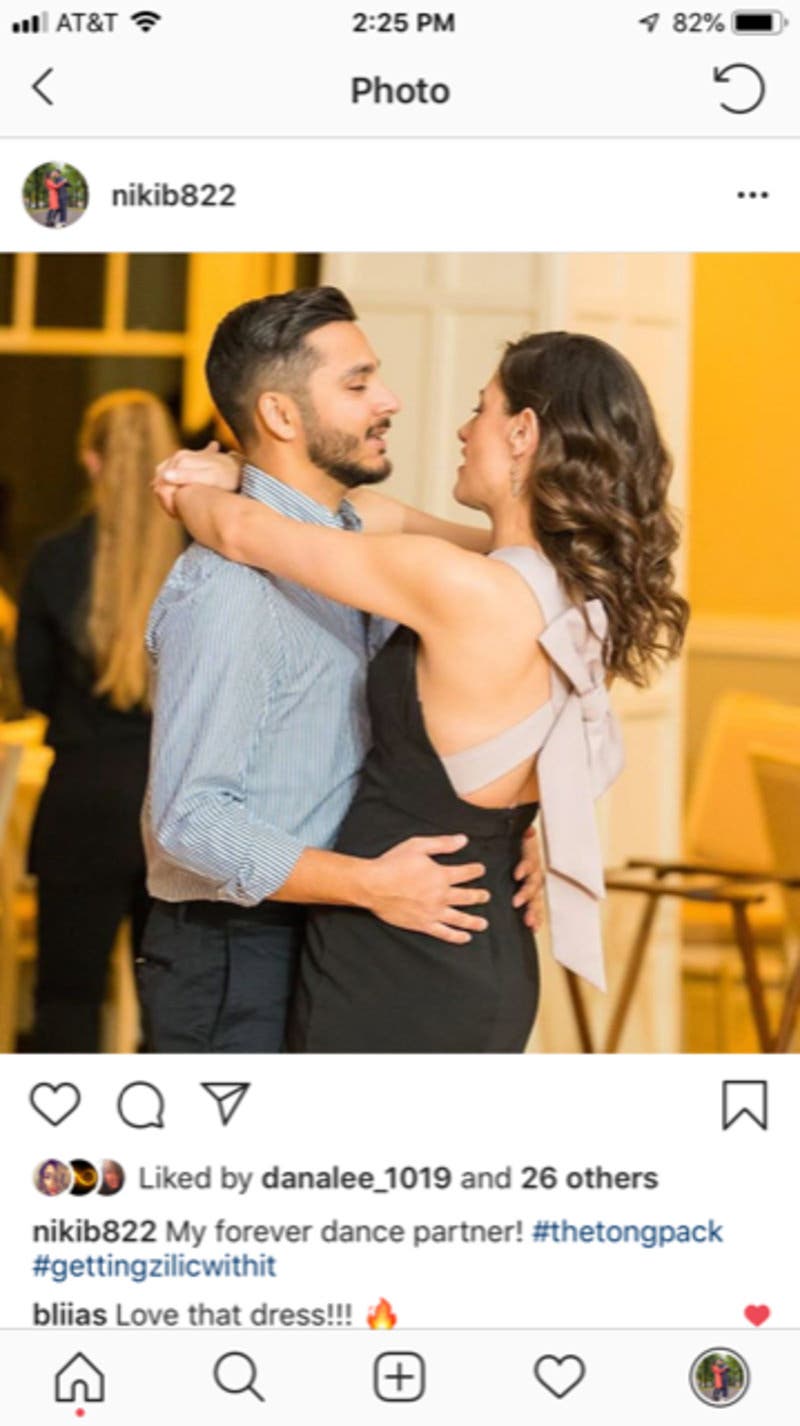
Task: Save post with bookmark icon
Action: click(745, 1105)
